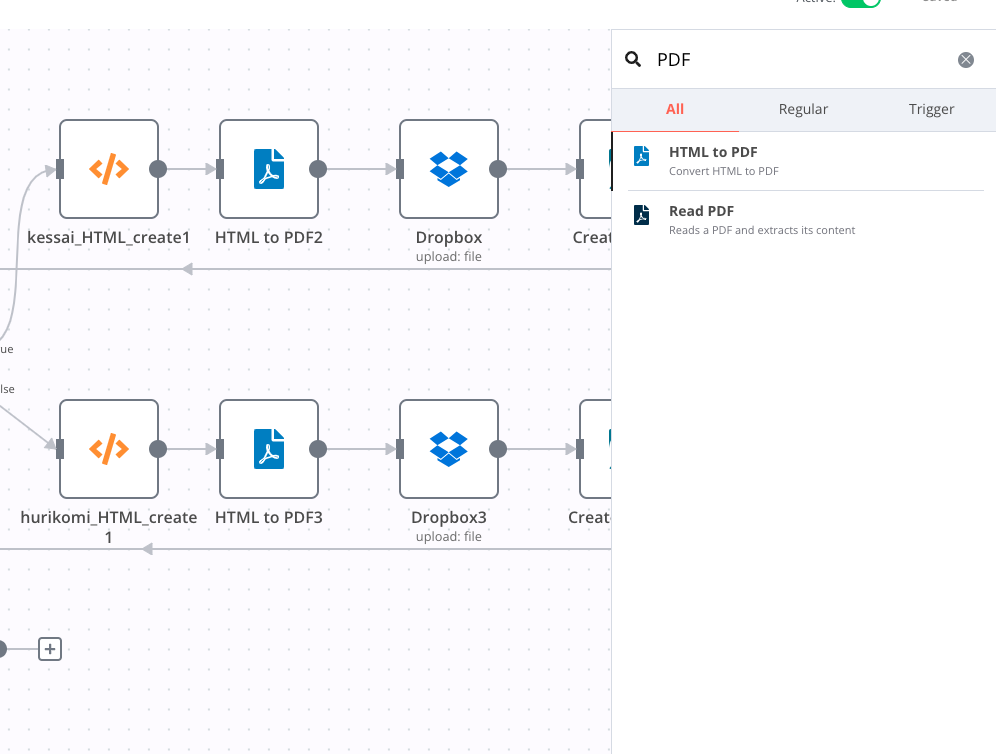Clear the PDF search text
Screen dimensions: 996x754
pos(966,60)
